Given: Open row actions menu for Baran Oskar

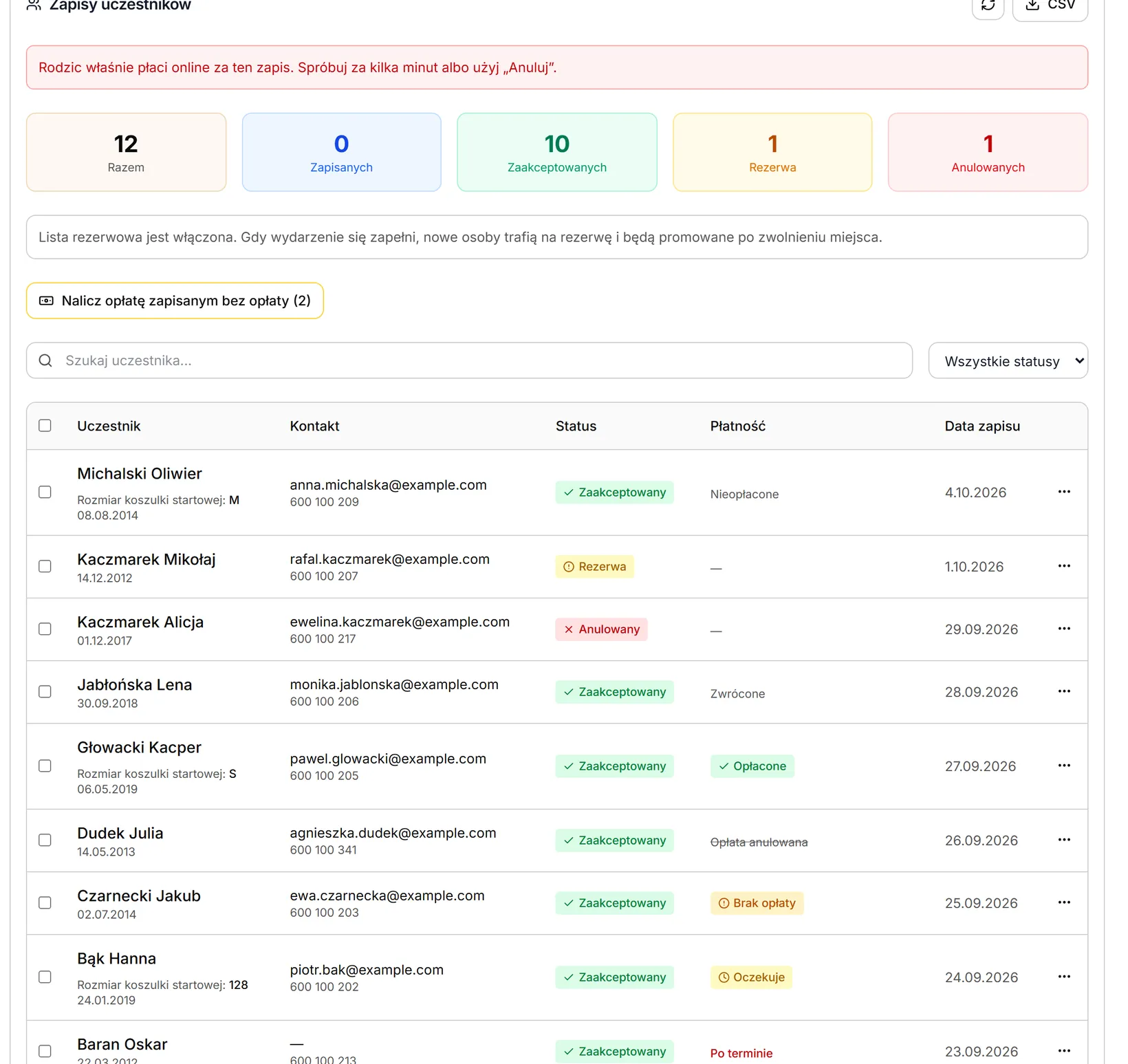Looking at the screenshot, I should (x=1064, y=1051).
